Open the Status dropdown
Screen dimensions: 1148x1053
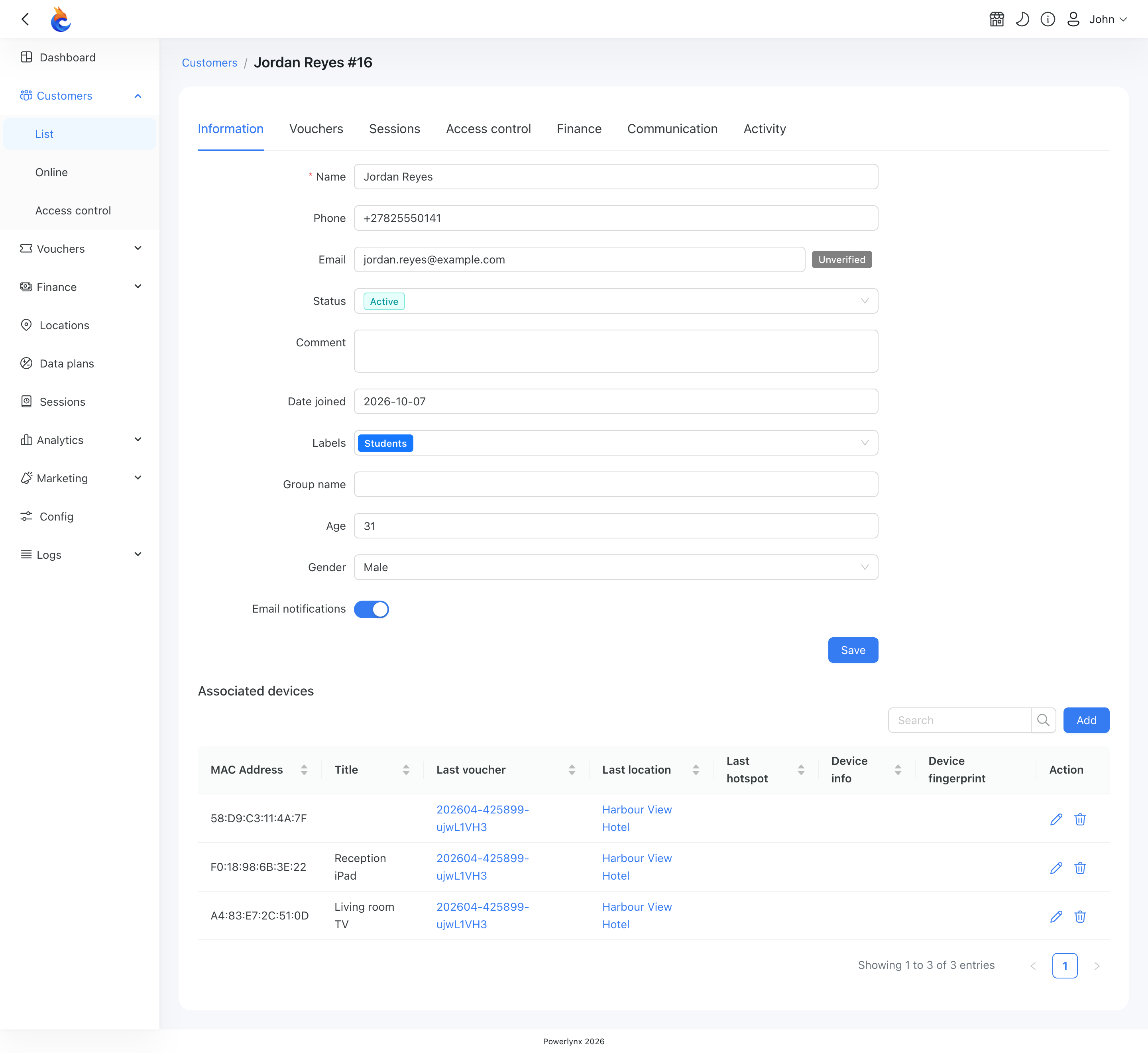tap(616, 301)
